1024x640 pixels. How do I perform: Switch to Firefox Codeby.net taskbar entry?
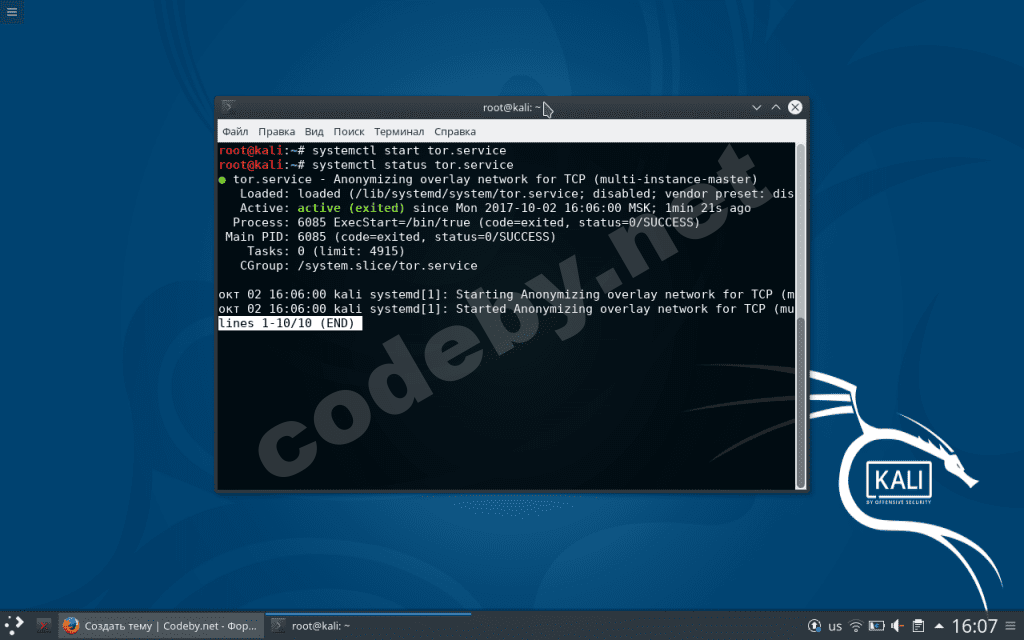tap(161, 626)
